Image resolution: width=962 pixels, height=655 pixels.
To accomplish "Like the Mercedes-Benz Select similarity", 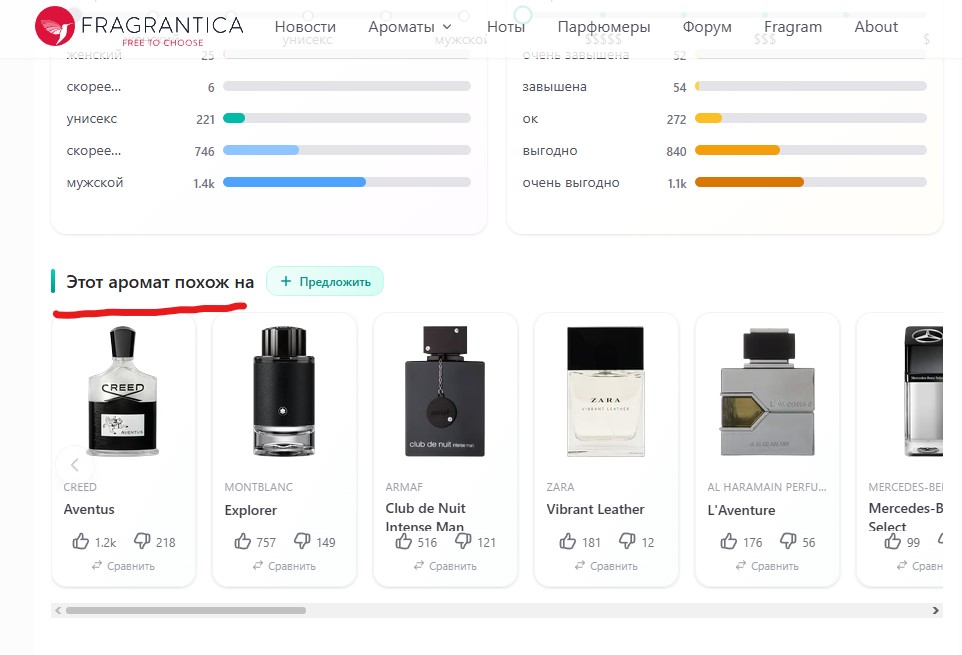I will 892,542.
